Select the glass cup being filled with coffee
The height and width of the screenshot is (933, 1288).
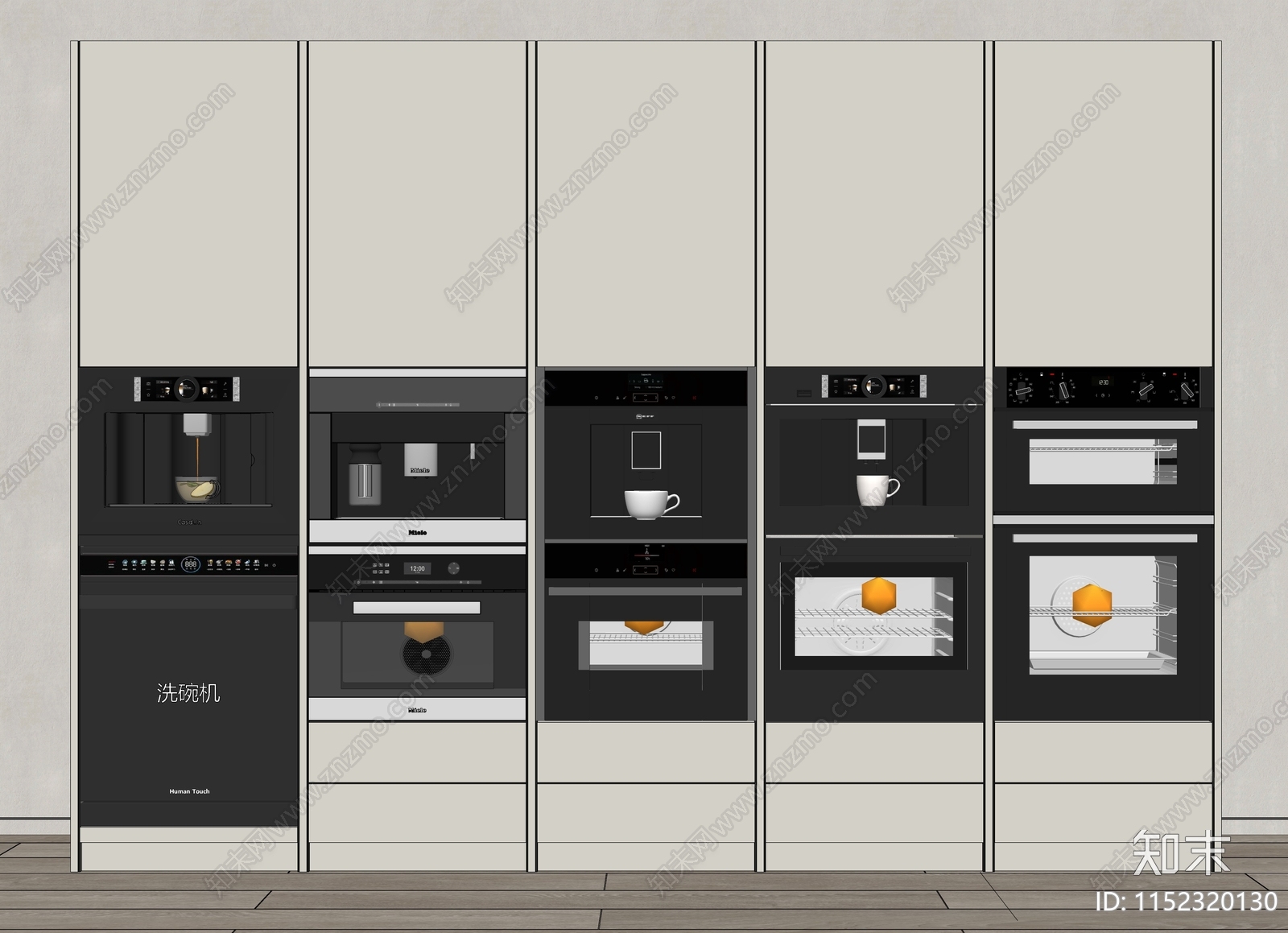click(x=197, y=489)
